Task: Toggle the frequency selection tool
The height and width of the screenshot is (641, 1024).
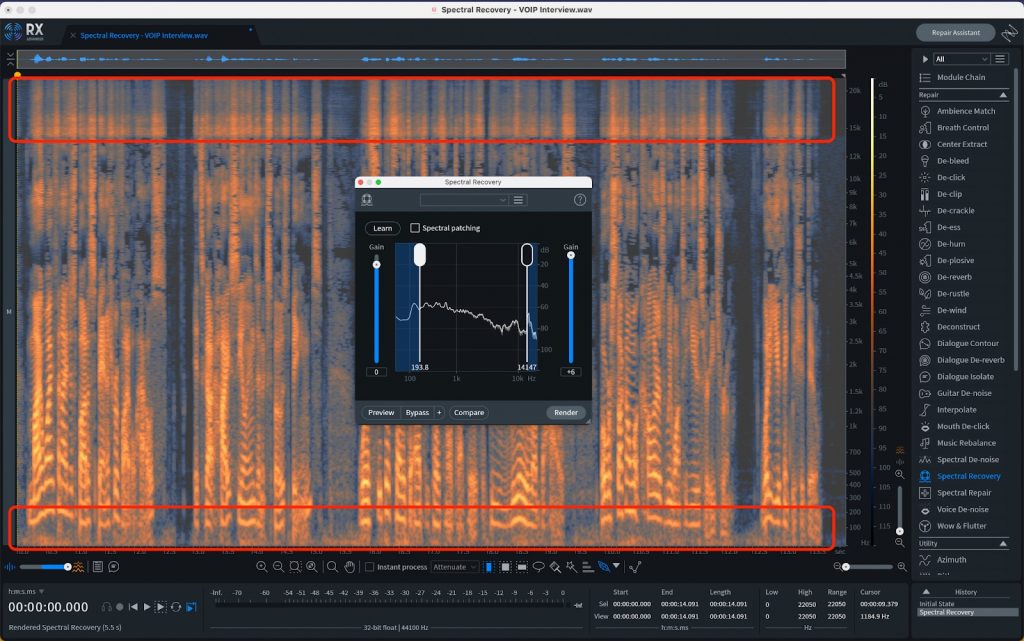Action: pos(522,567)
